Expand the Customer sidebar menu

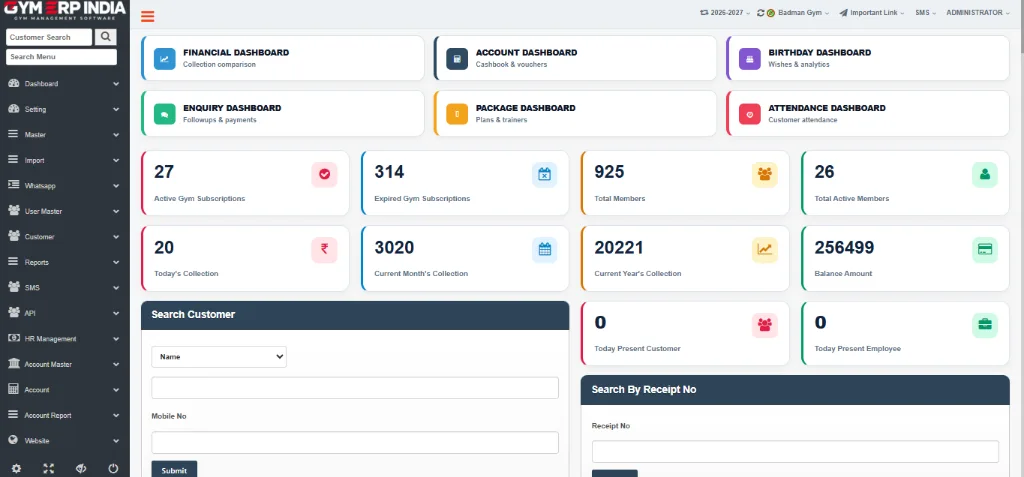(65, 237)
